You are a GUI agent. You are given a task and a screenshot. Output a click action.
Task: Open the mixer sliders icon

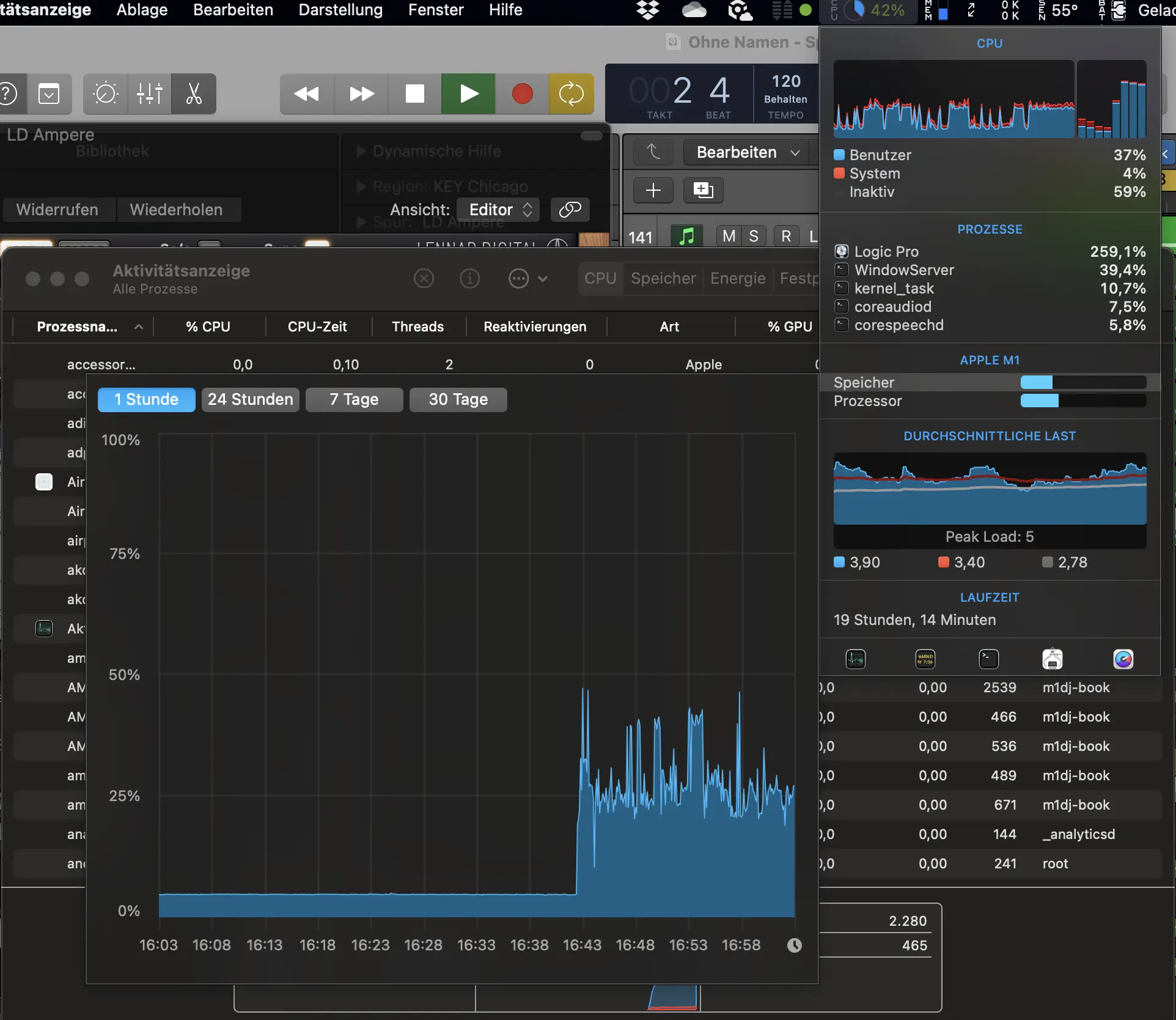pos(149,94)
